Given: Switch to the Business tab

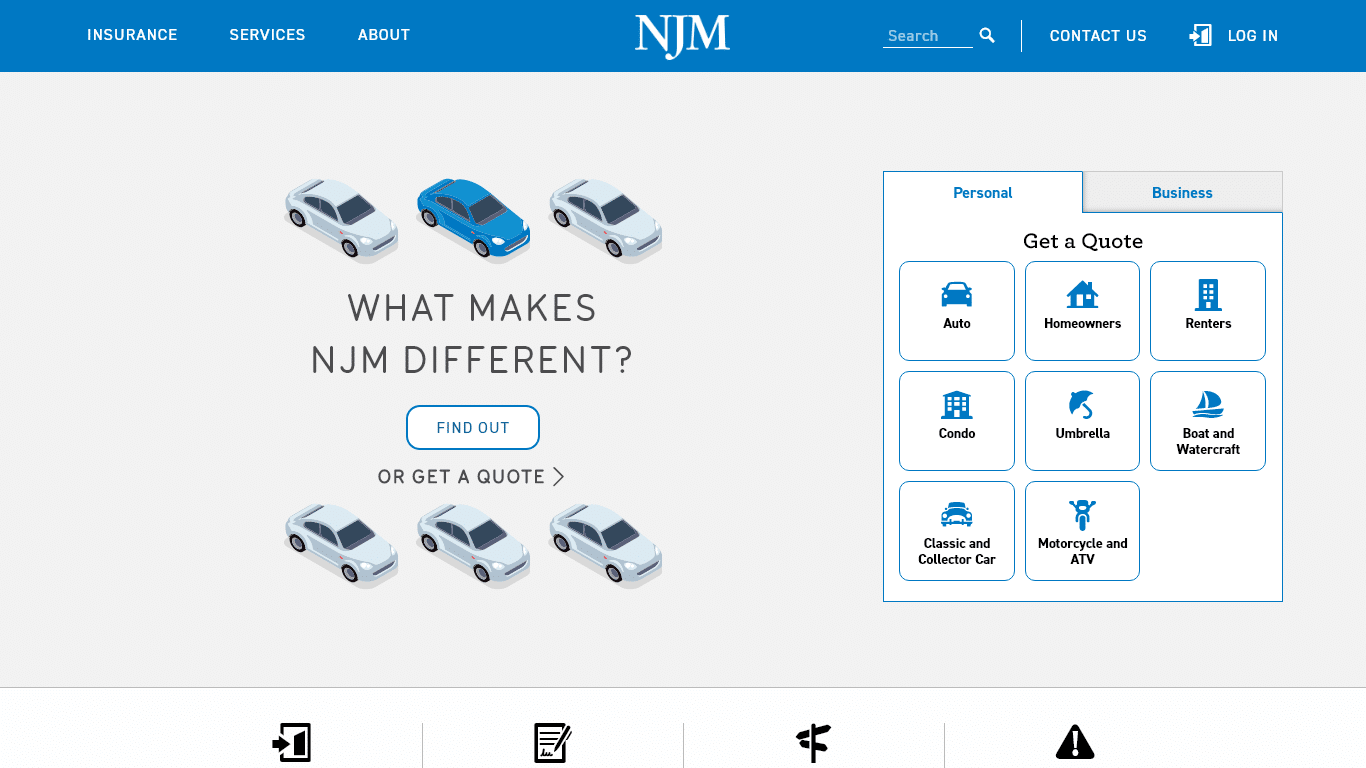Looking at the screenshot, I should pyautogui.click(x=1182, y=192).
